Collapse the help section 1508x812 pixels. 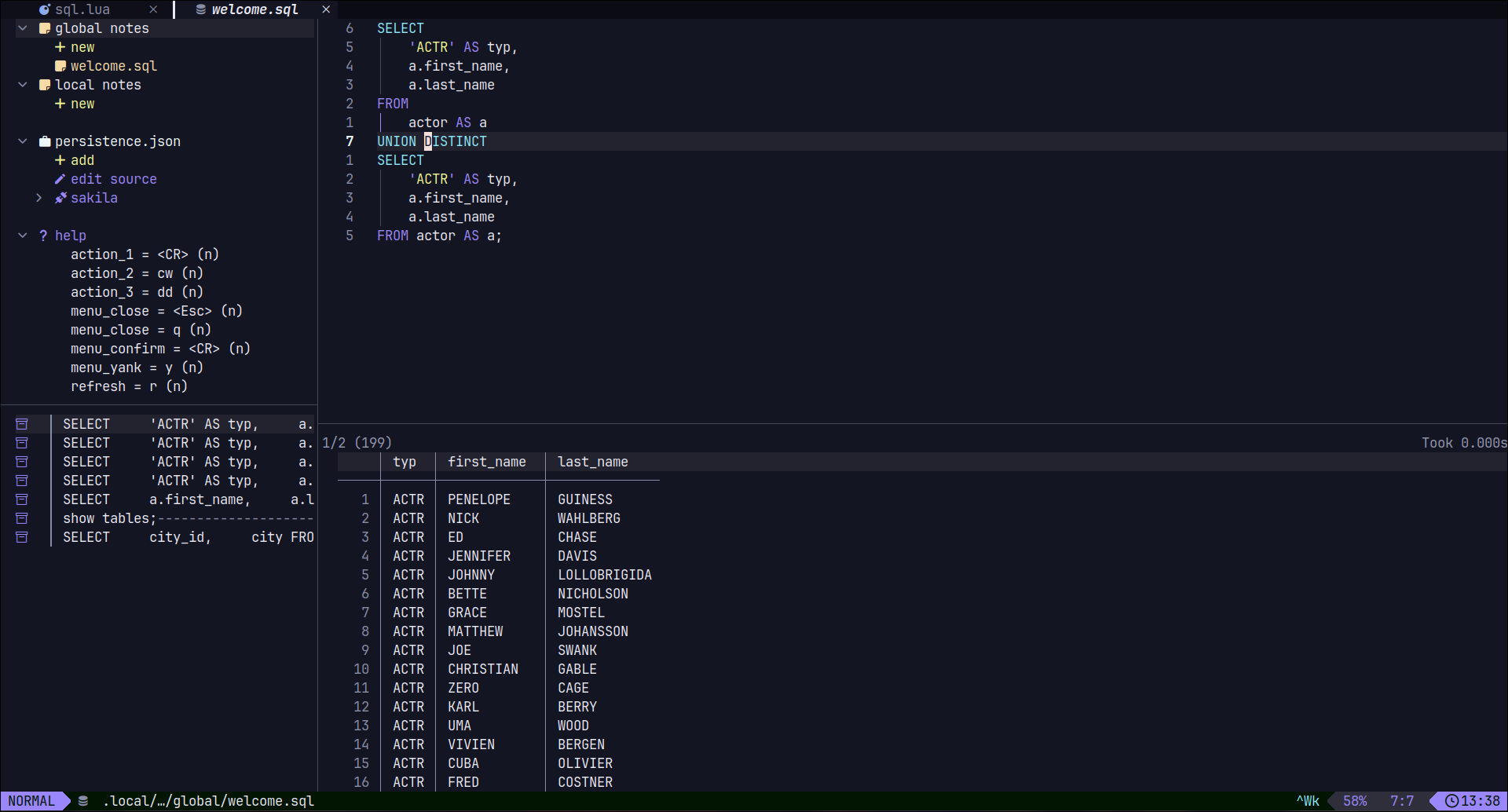pos(22,236)
